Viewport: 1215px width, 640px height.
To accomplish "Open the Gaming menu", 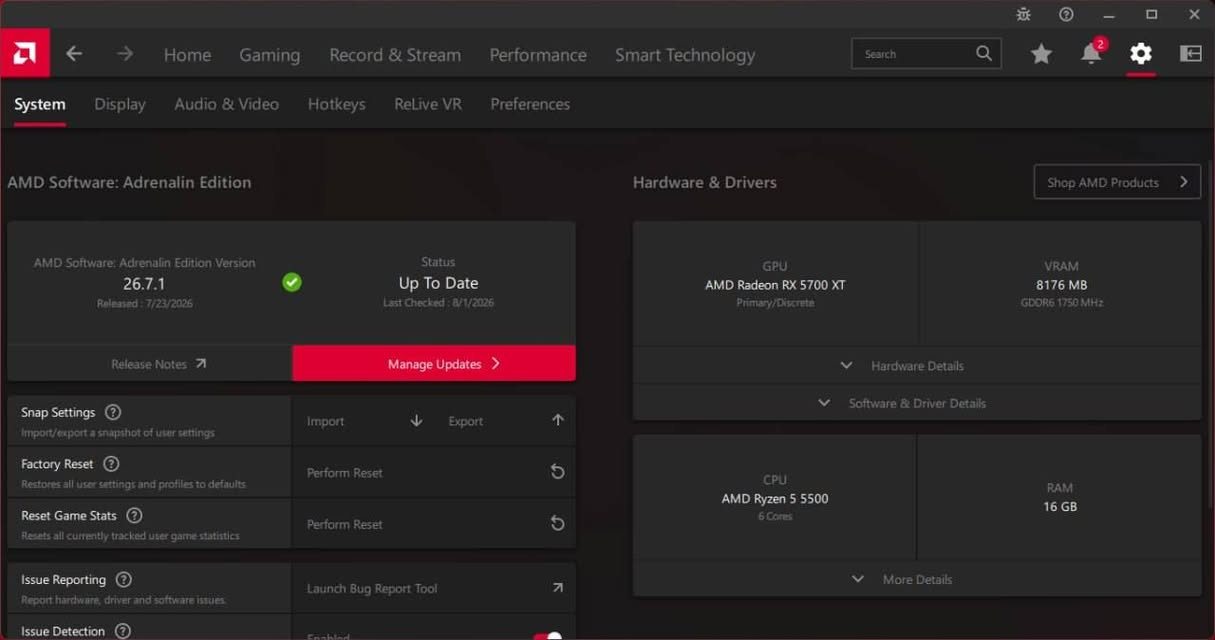I will point(269,55).
